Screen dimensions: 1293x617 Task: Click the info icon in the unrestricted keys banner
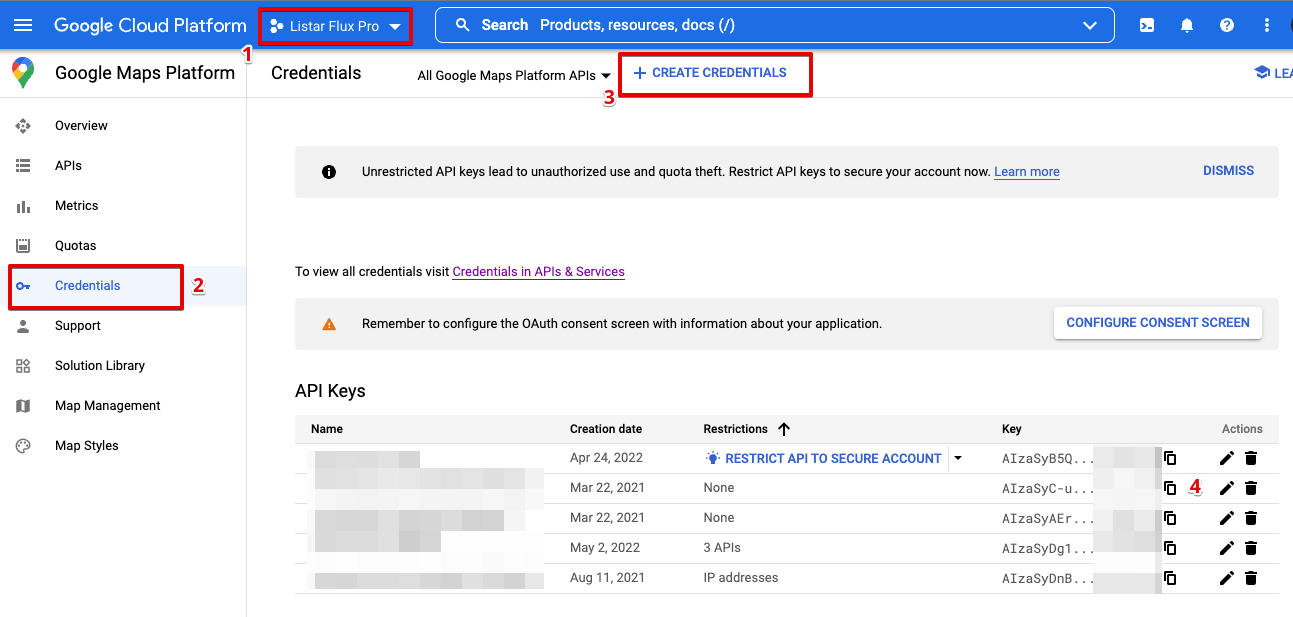pyautogui.click(x=329, y=172)
